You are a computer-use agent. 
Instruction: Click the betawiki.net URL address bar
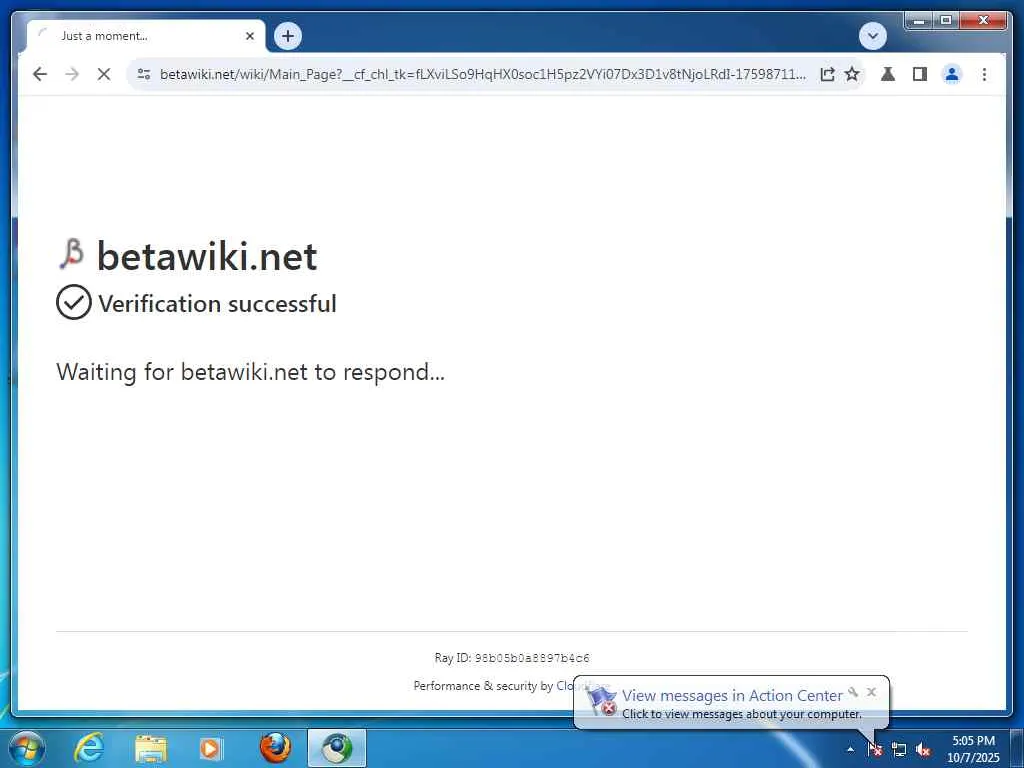coord(482,74)
